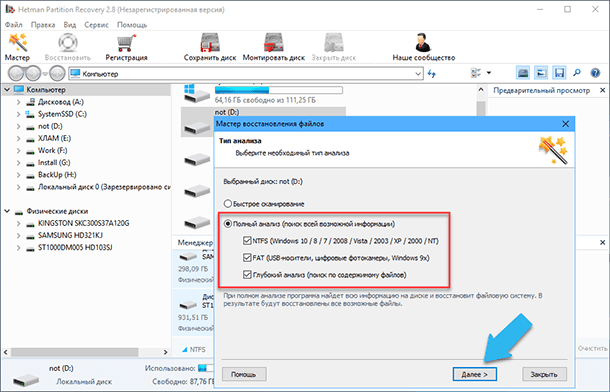
Task: Select Локальный диск 0 in tree
Action: (104, 187)
